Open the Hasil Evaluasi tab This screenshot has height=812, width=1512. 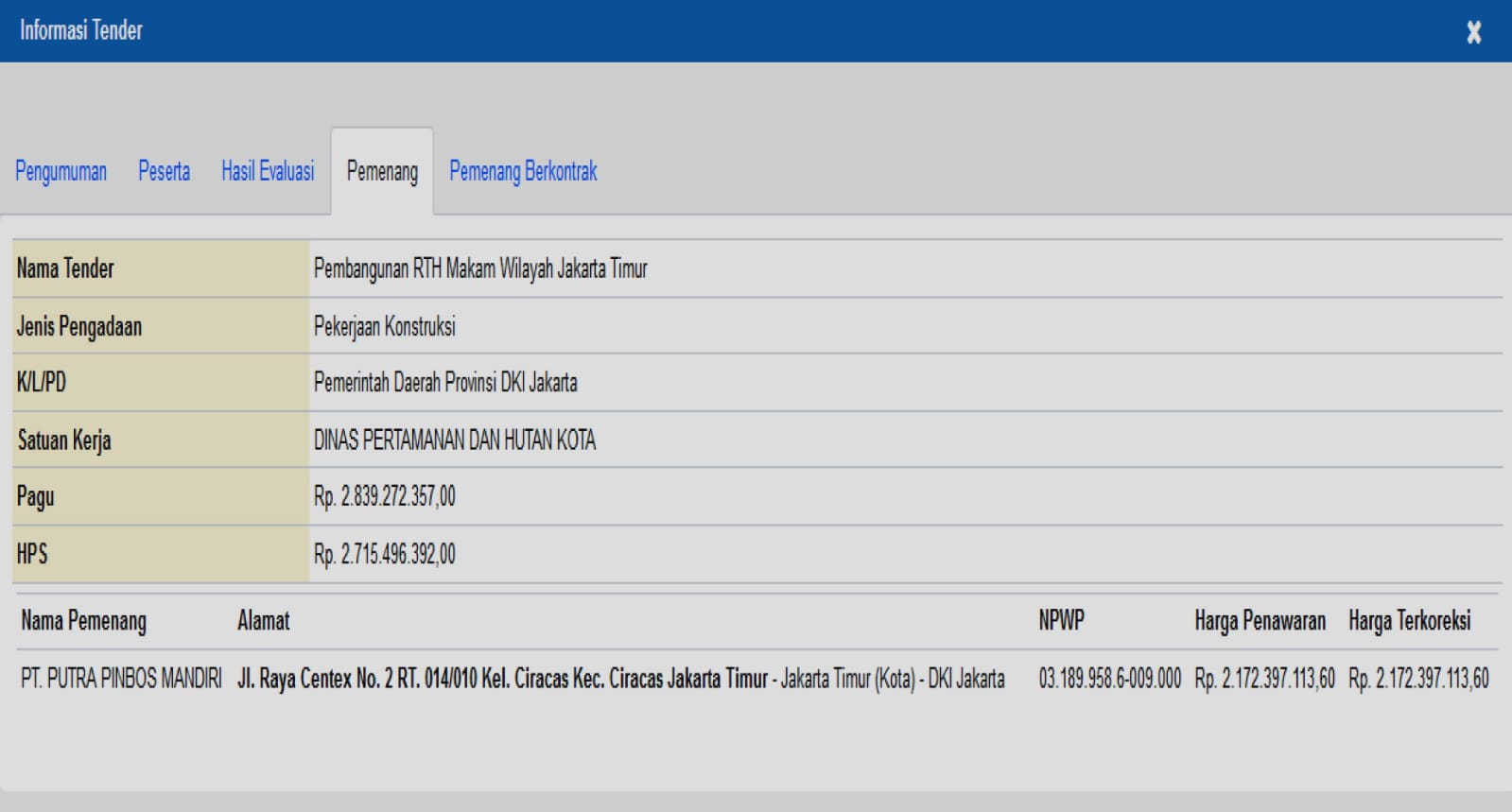coord(268,171)
